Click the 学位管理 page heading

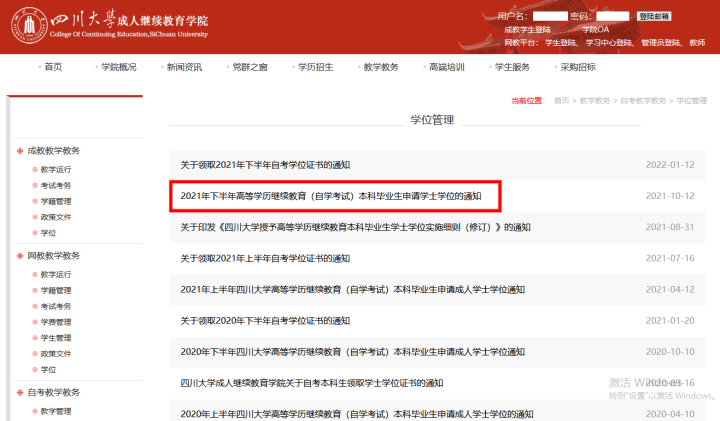[x=432, y=120]
